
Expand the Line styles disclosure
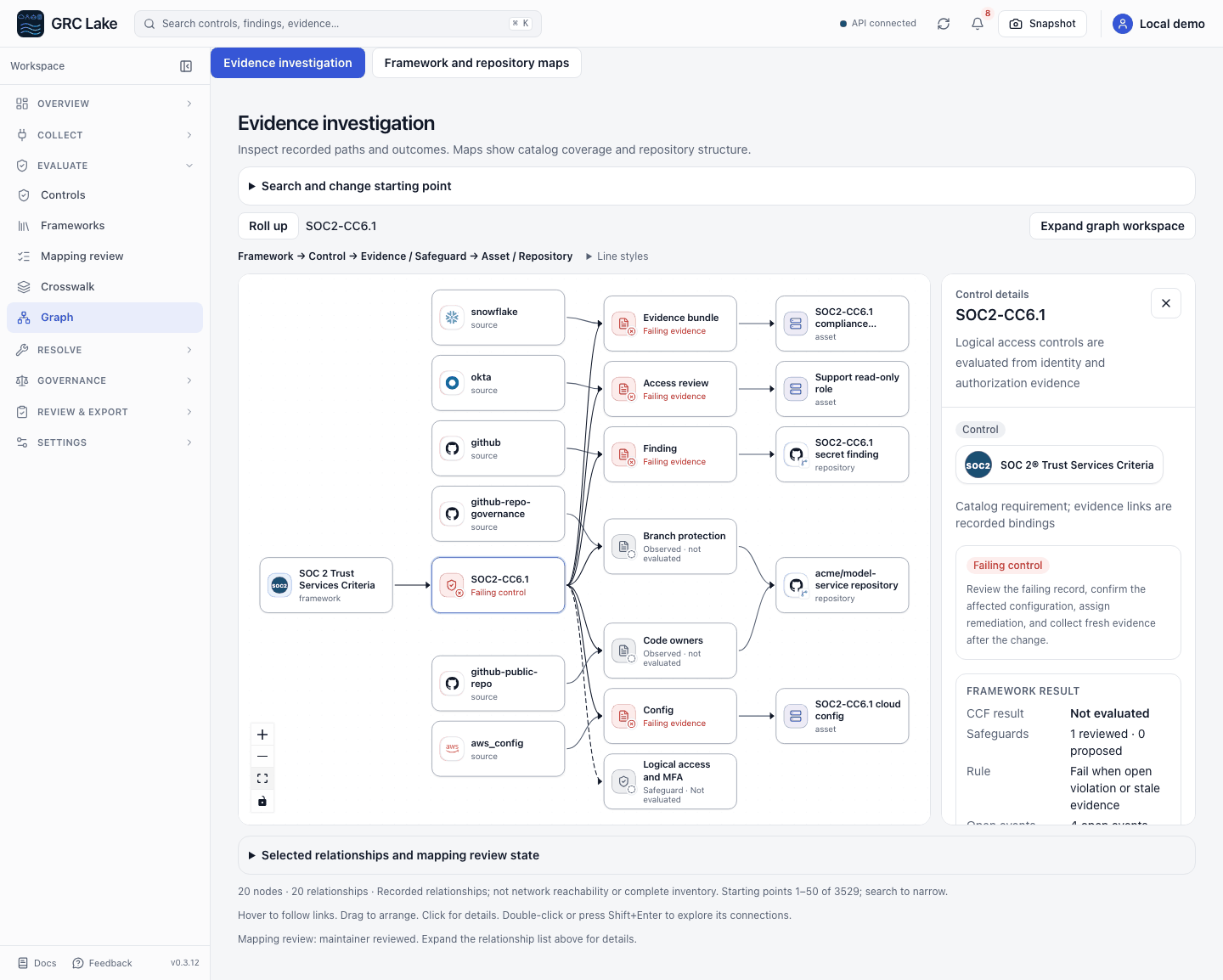(x=617, y=256)
